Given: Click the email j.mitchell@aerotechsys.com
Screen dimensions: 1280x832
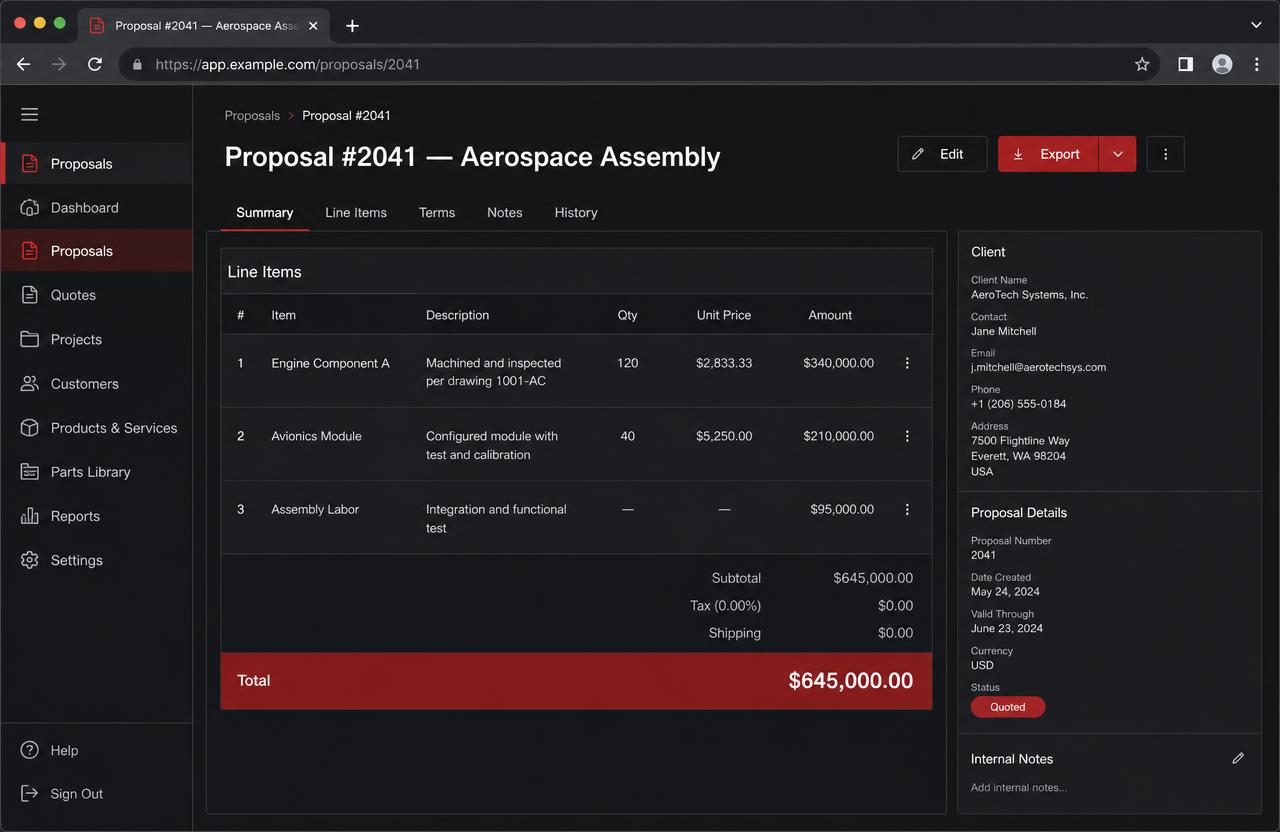Looking at the screenshot, I should point(1038,367).
